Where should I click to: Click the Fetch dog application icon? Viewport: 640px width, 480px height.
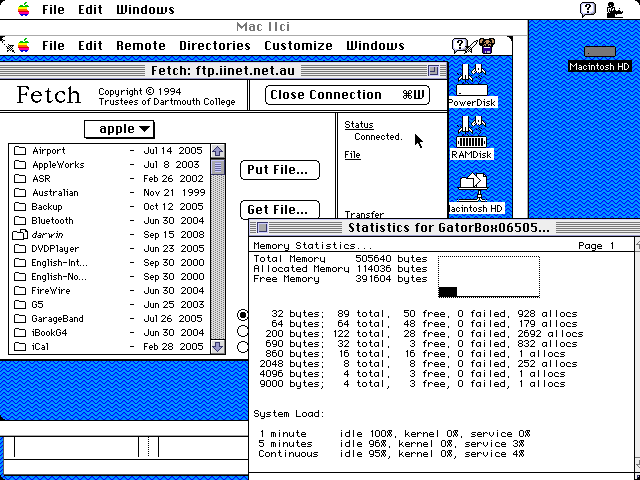(x=487, y=45)
